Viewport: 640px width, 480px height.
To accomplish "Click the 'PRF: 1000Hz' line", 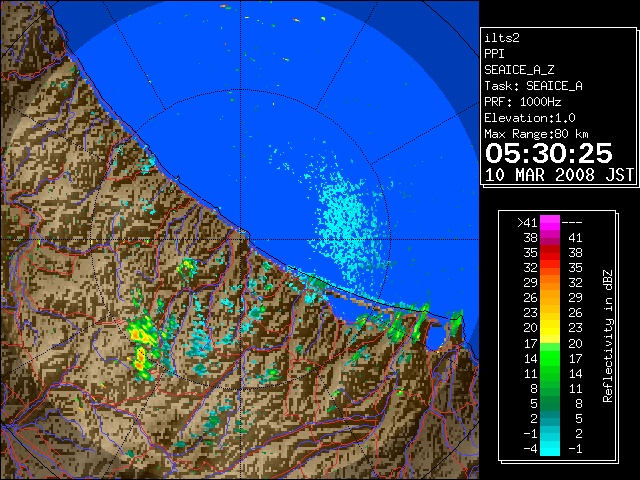I will click(x=523, y=102).
